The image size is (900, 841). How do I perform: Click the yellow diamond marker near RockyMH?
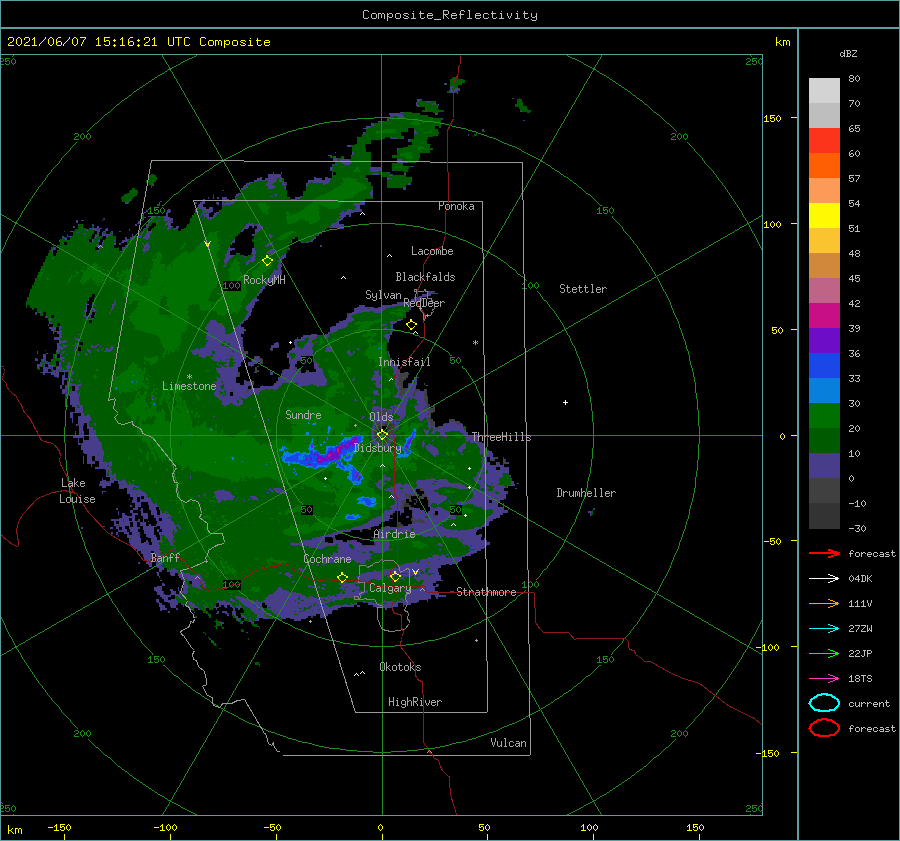point(267,261)
